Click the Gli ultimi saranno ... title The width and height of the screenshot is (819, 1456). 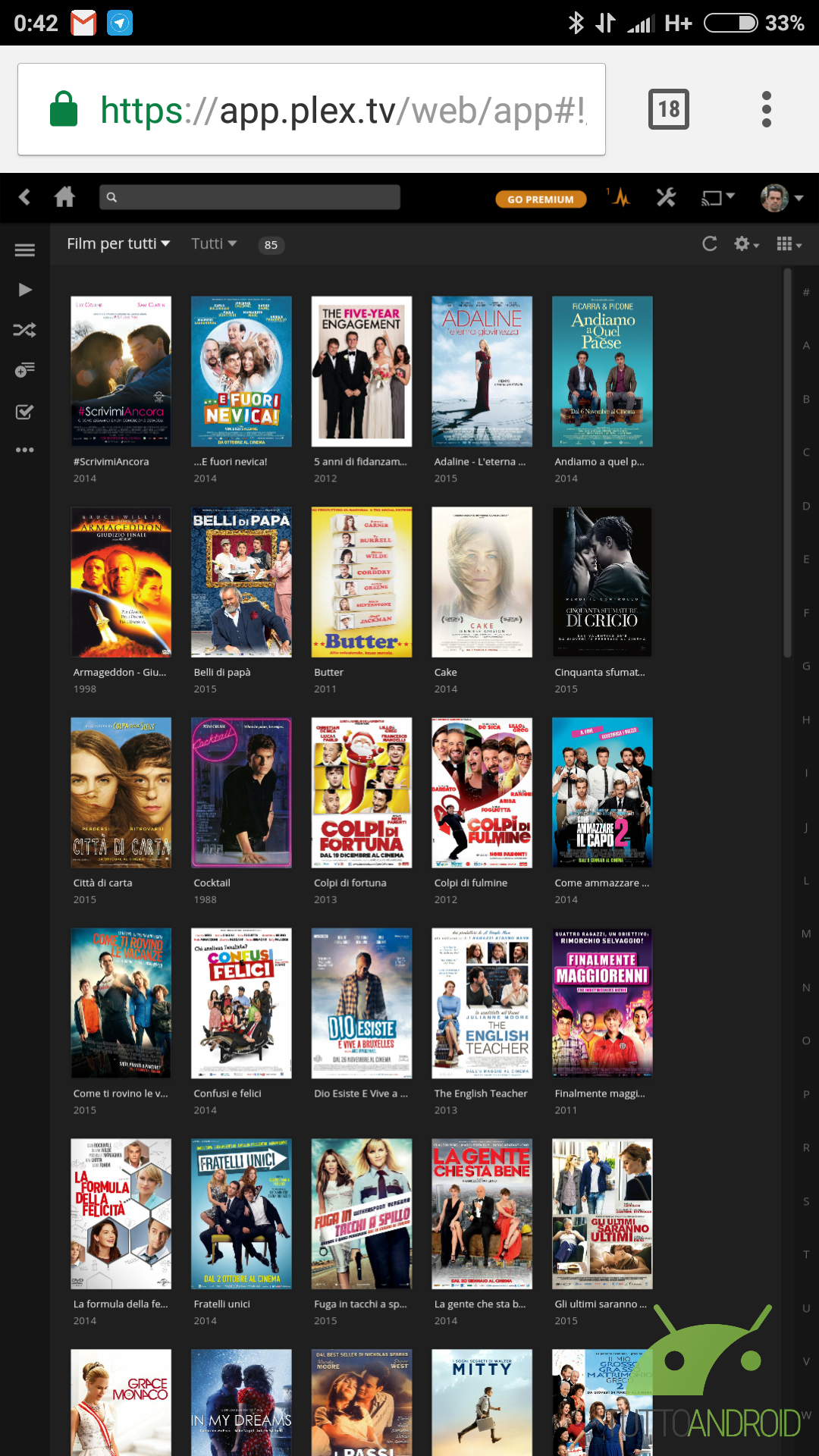tap(602, 1304)
